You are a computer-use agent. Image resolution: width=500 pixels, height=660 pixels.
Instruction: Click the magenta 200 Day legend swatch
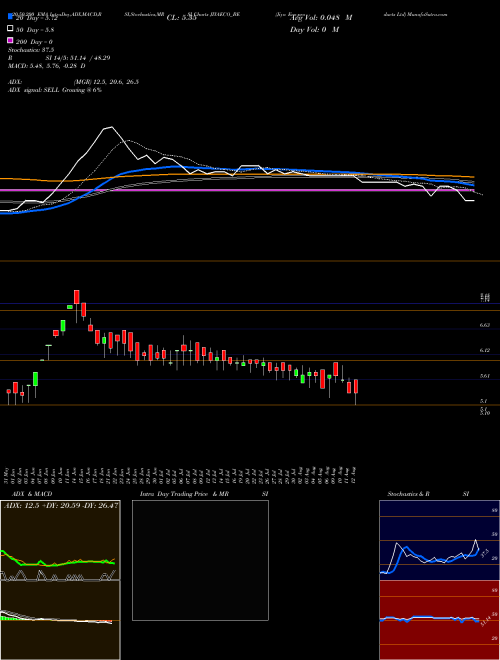tap(10, 40)
